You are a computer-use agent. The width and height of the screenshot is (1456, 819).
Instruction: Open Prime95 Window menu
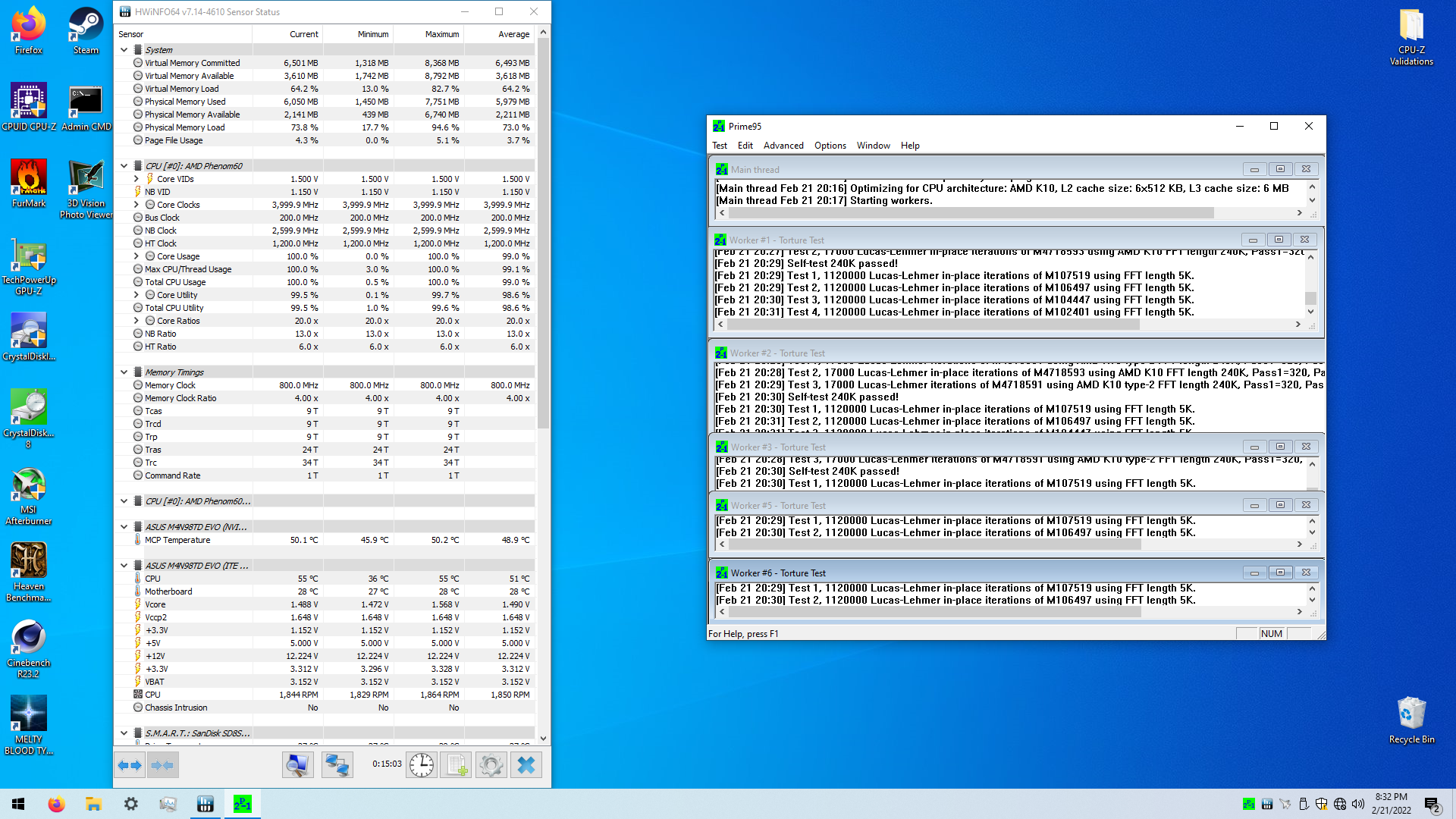873,146
